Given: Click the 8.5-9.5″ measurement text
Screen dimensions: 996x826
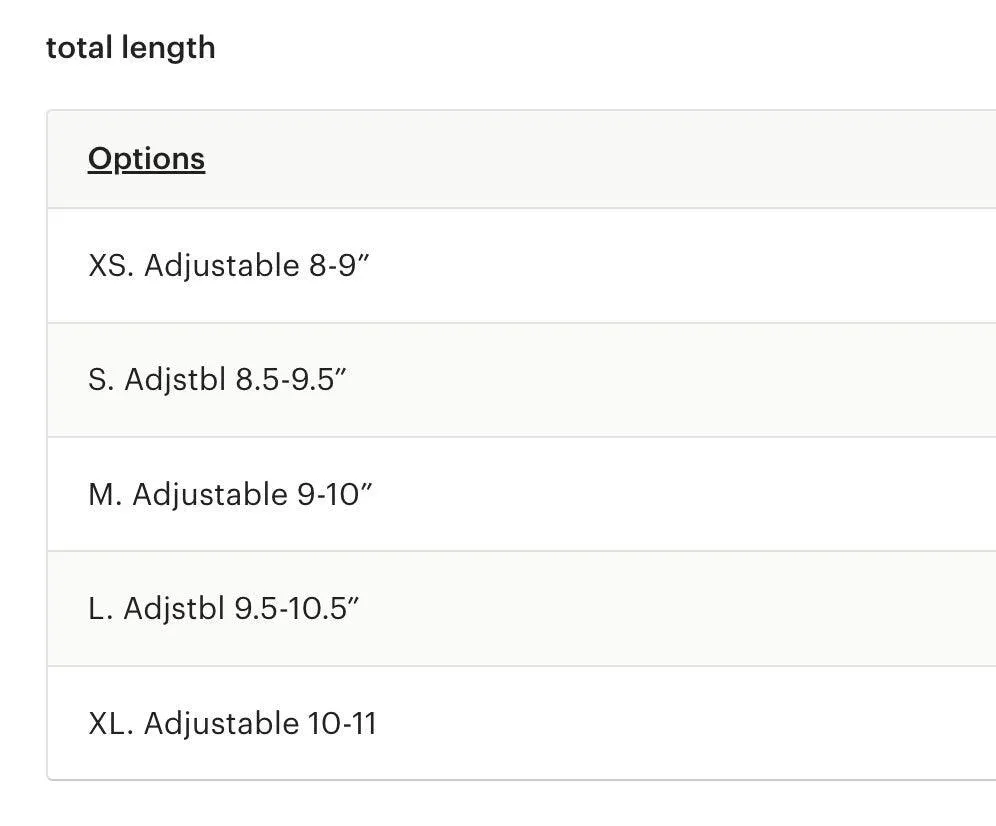Looking at the screenshot, I should 291,379.
